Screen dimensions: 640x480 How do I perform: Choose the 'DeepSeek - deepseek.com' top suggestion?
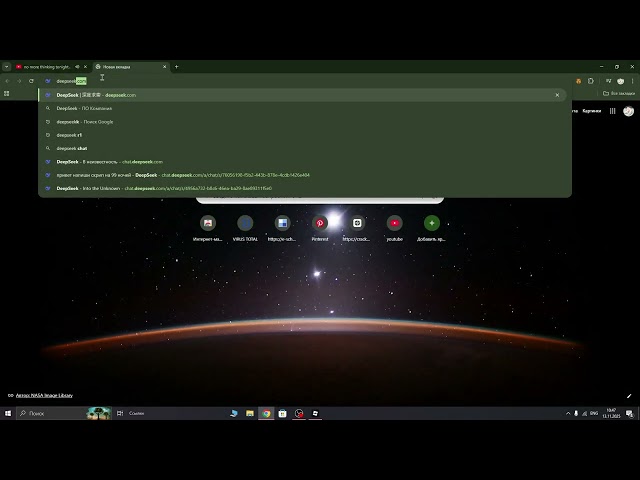(302, 95)
